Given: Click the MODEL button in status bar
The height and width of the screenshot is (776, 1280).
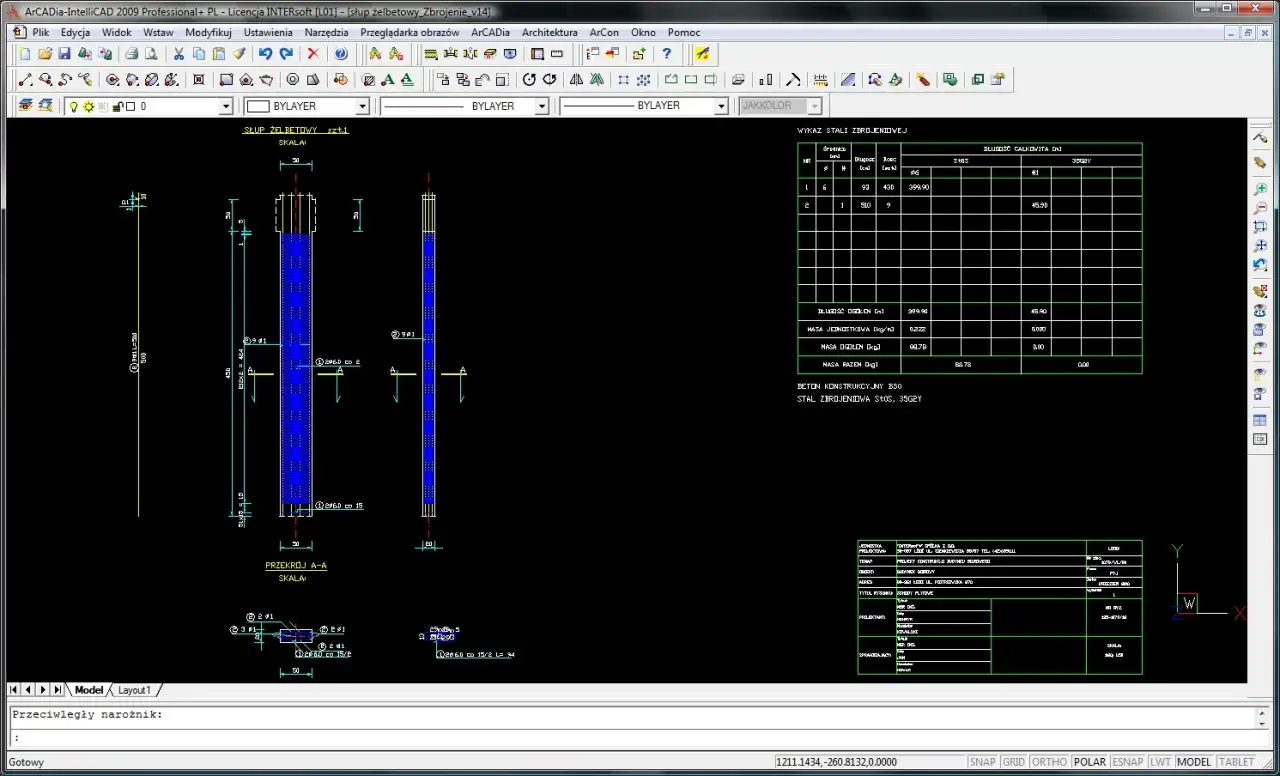Looking at the screenshot, I should point(1194,762).
